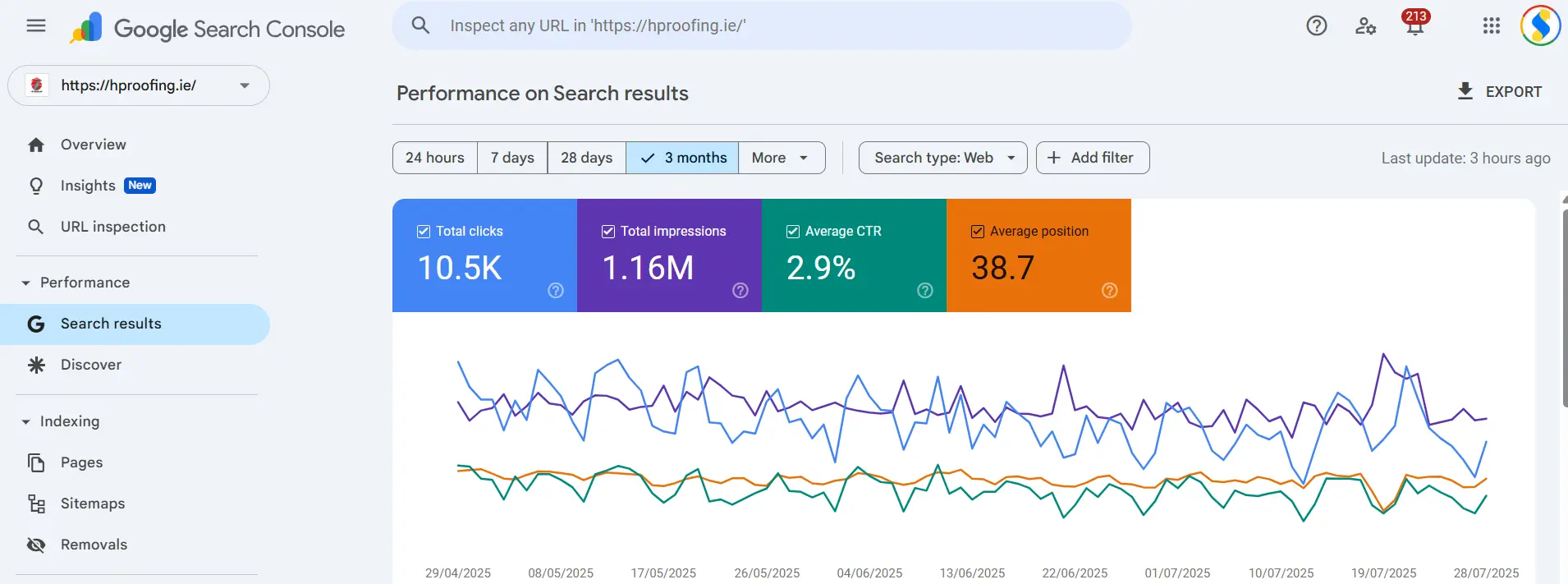Select the 28 days tab
This screenshot has height=584, width=1568.
click(x=586, y=158)
